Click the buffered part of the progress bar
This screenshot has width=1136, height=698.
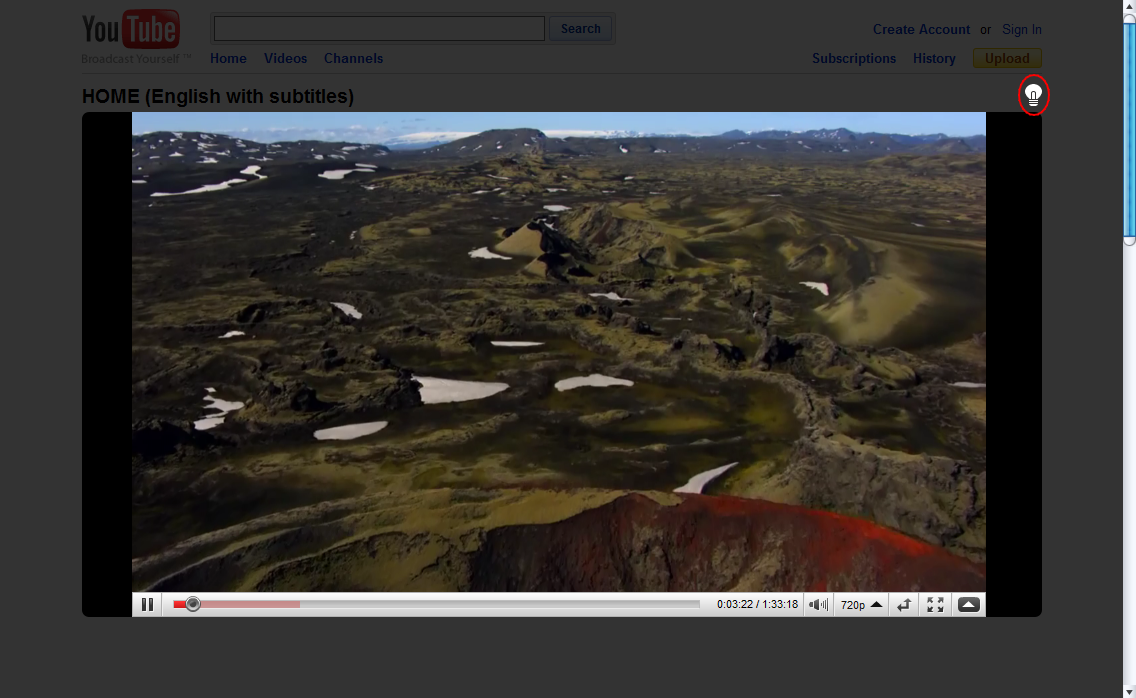[x=250, y=604]
